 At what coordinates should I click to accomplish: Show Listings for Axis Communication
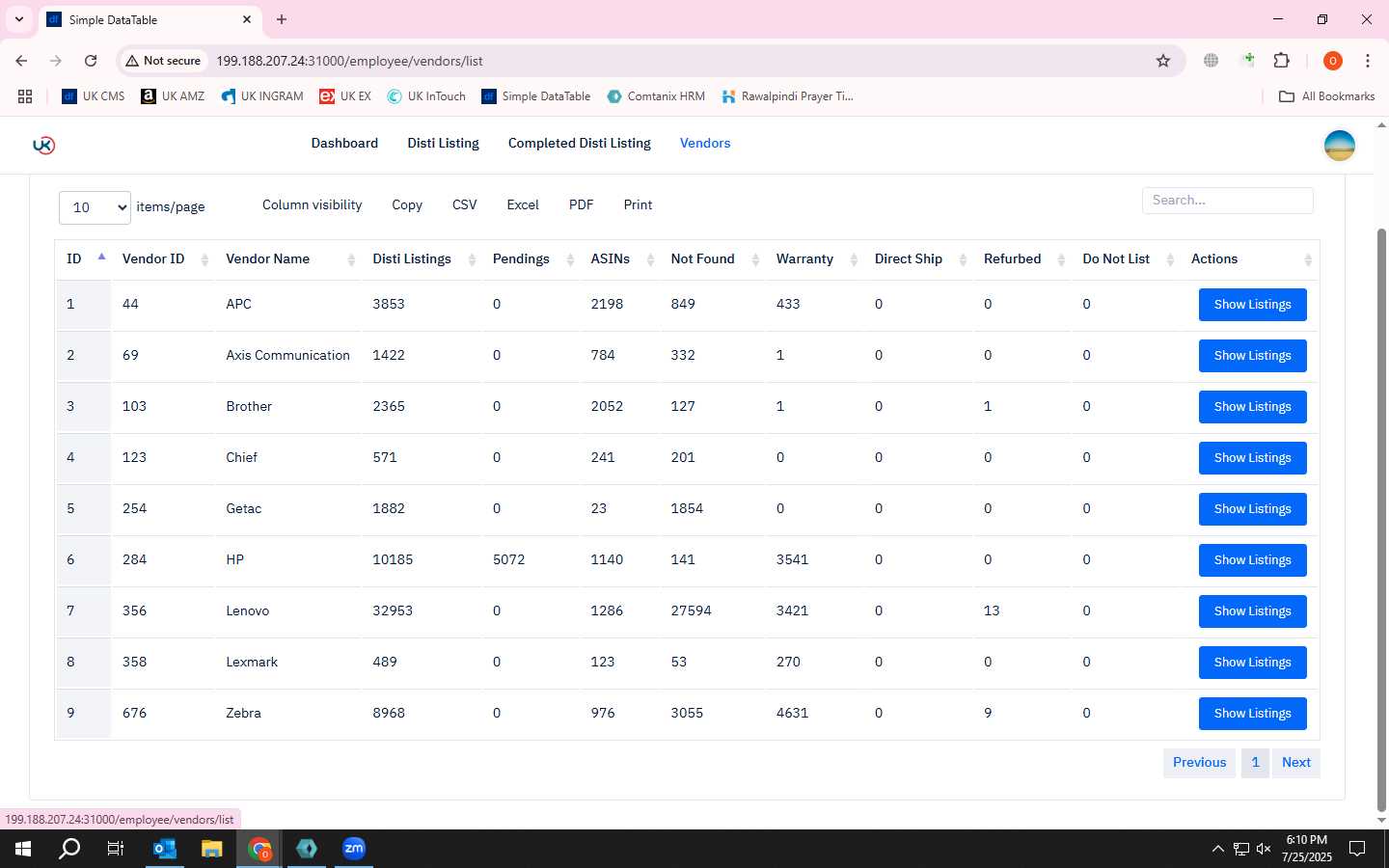click(x=1252, y=356)
